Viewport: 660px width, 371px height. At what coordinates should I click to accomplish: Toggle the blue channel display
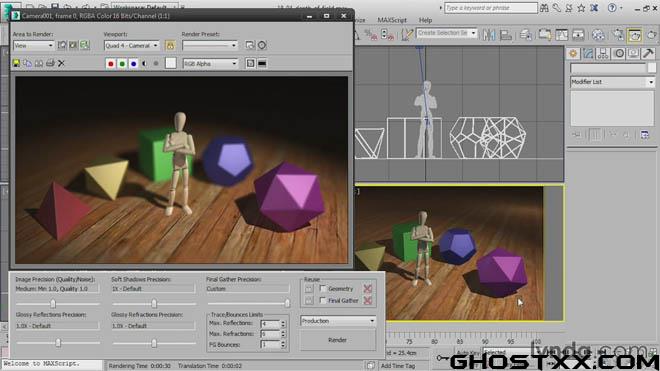pos(133,64)
